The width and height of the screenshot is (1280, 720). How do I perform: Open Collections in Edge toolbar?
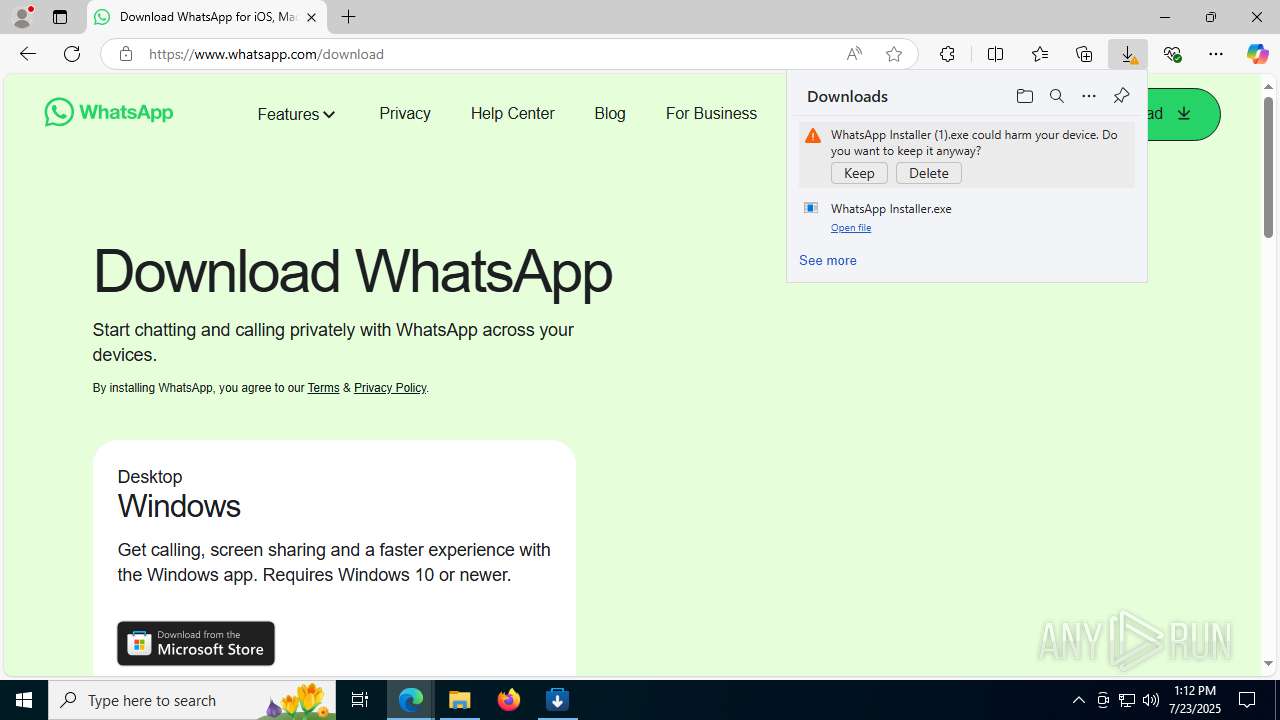pos(1084,54)
